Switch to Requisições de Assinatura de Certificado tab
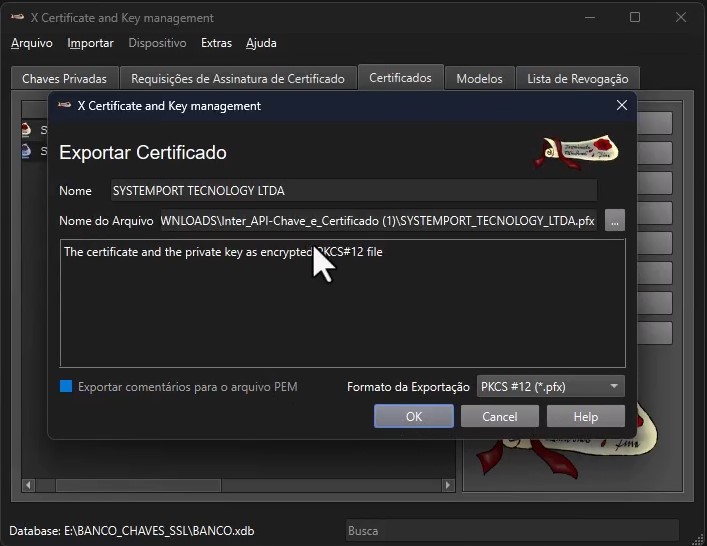This screenshot has height=546, width=707. coord(238,78)
